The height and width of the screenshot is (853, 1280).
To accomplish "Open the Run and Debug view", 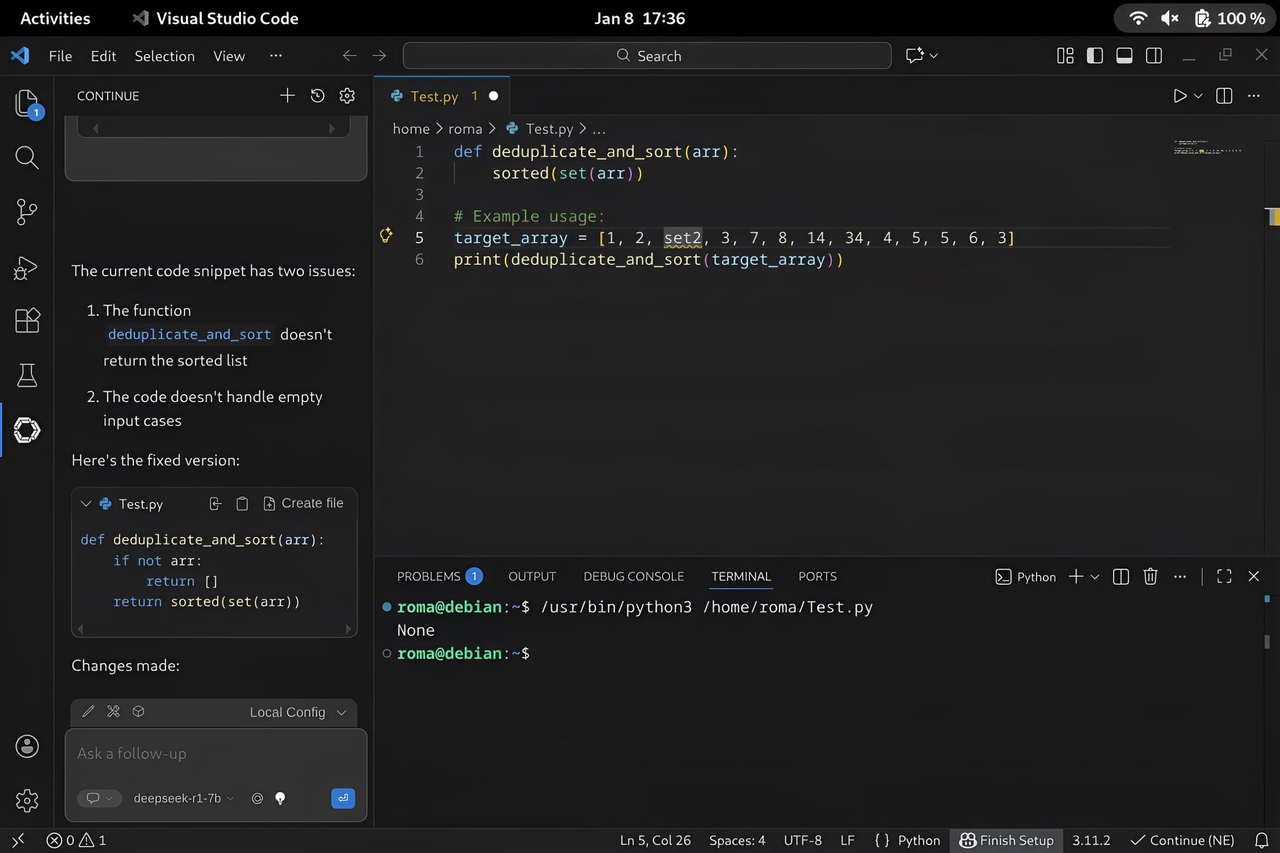I will 27,267.
